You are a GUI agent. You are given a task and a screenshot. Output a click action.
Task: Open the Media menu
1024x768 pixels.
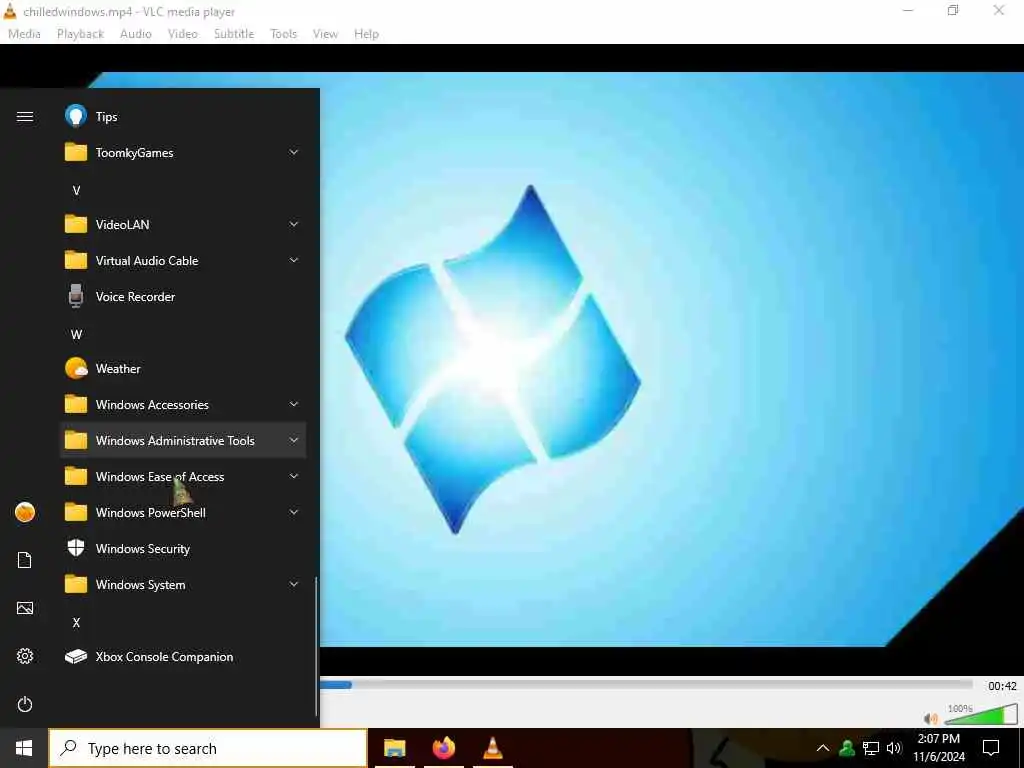[24, 34]
